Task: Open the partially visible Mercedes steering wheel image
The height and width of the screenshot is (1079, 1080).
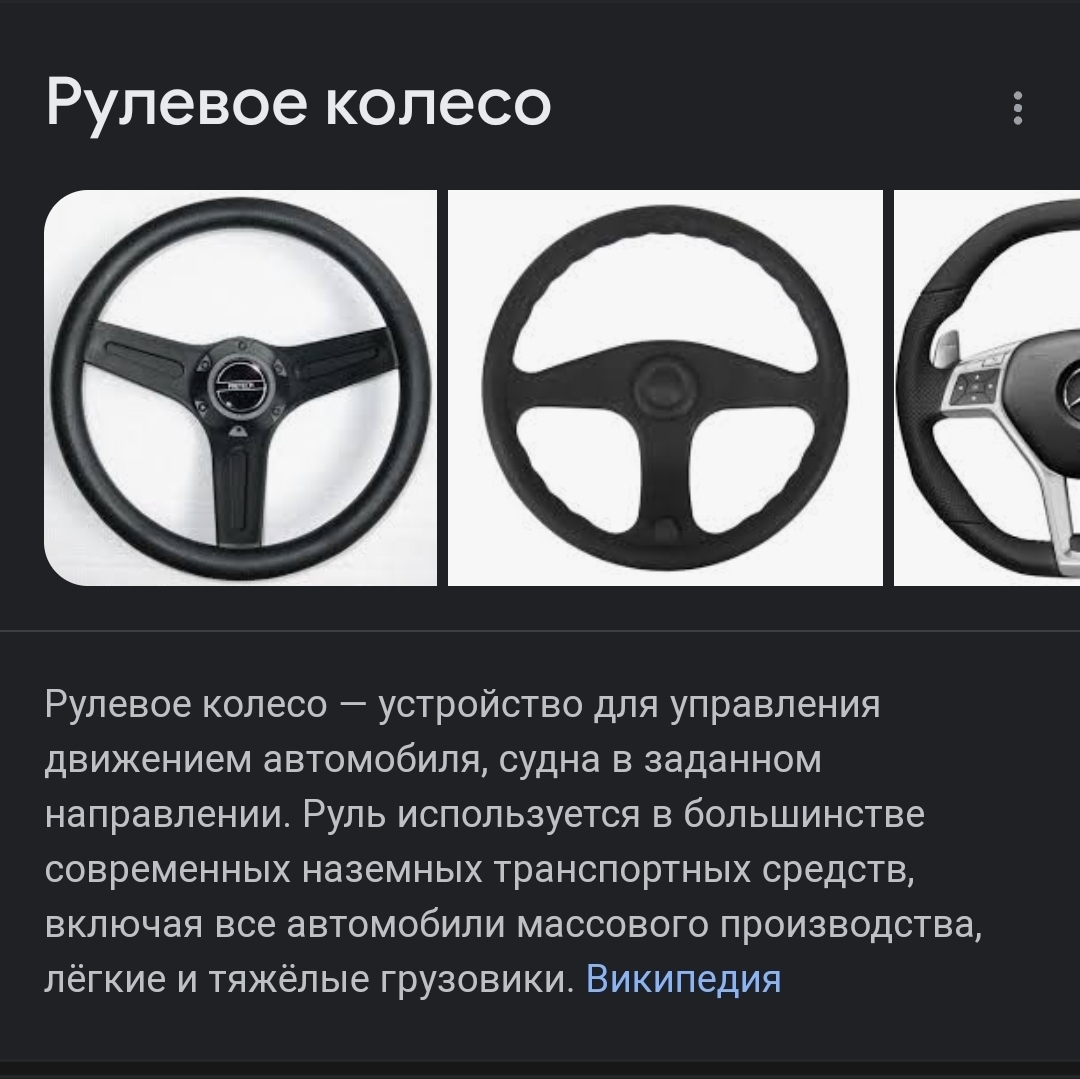Action: click(x=987, y=388)
